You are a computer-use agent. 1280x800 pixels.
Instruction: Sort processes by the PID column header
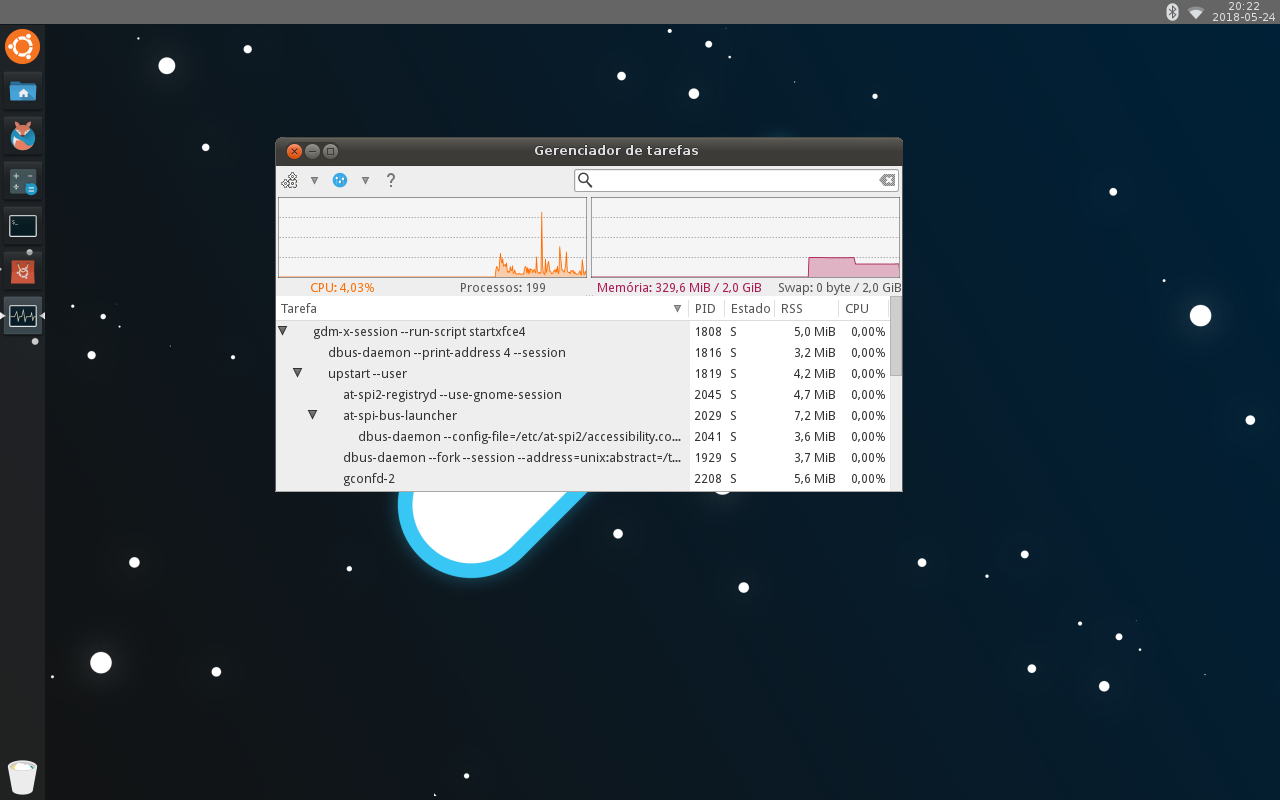pos(706,309)
